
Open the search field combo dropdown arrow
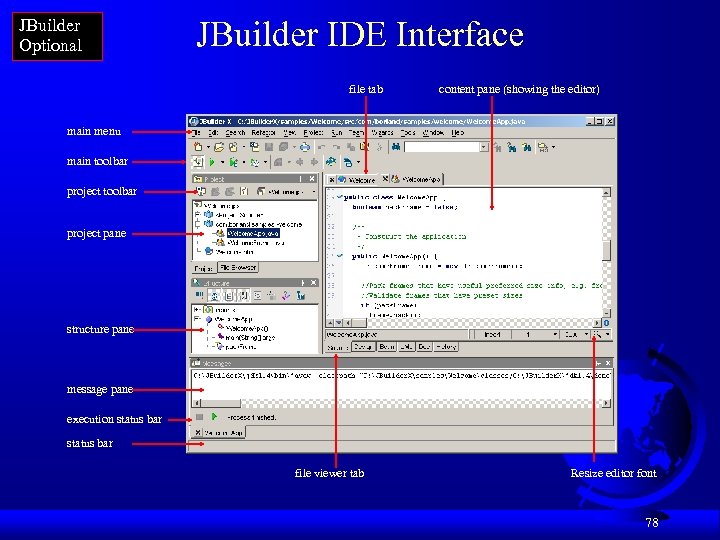point(484,147)
